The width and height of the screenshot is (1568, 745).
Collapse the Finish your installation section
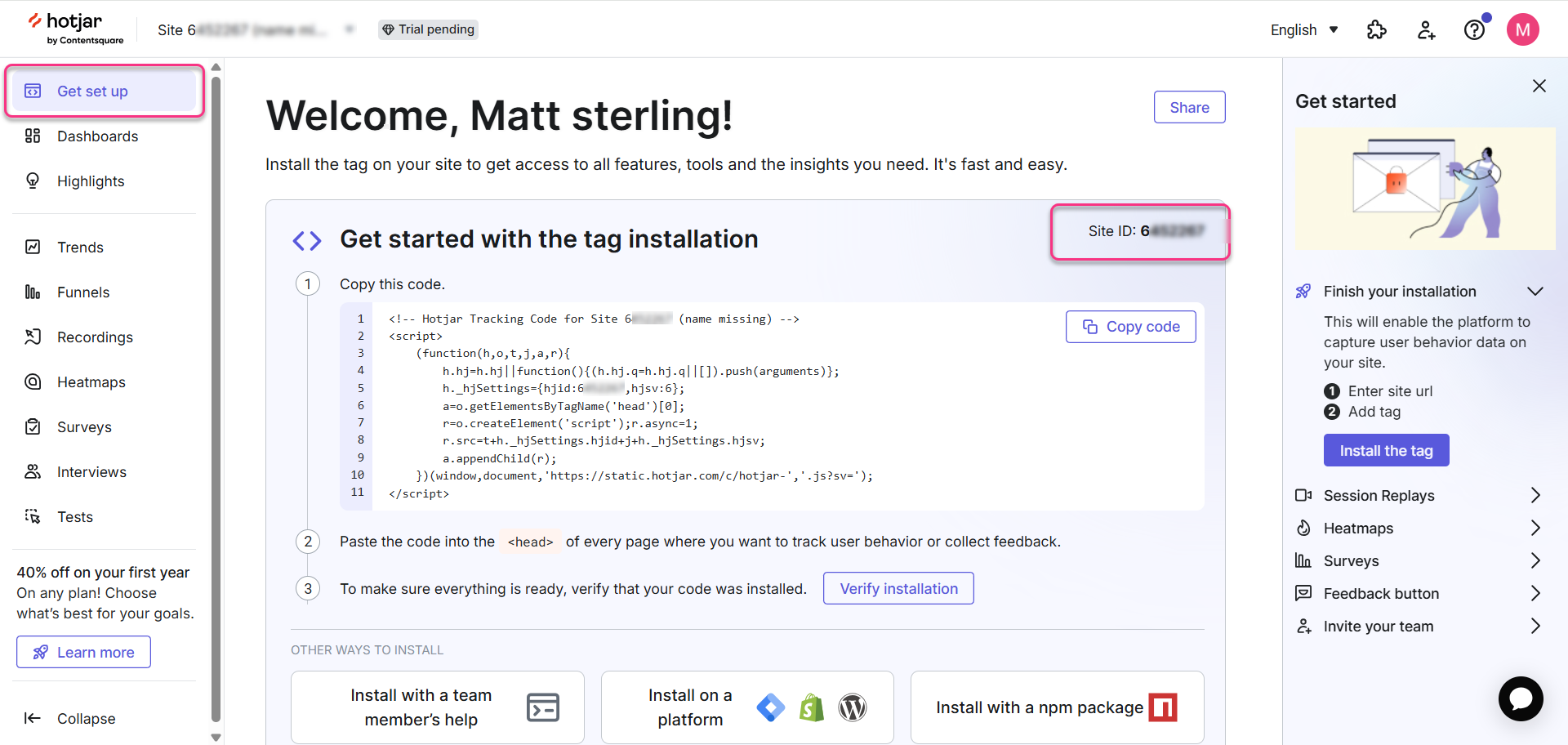[x=1535, y=292]
